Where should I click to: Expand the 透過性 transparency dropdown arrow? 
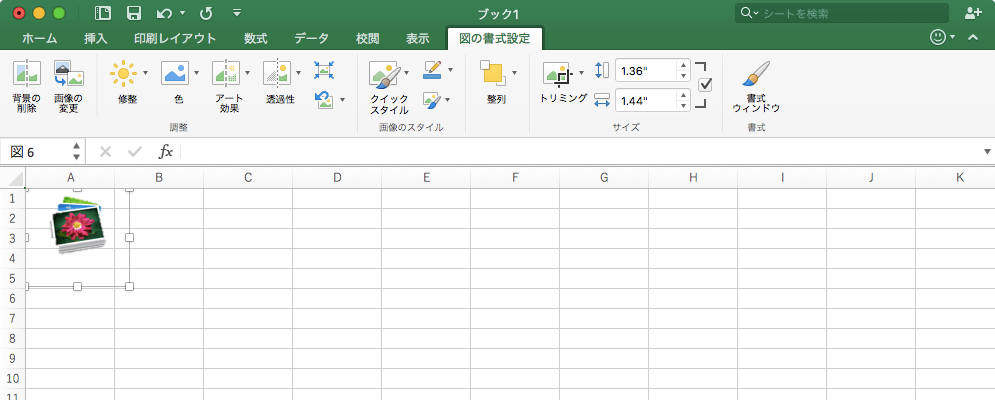coord(298,73)
